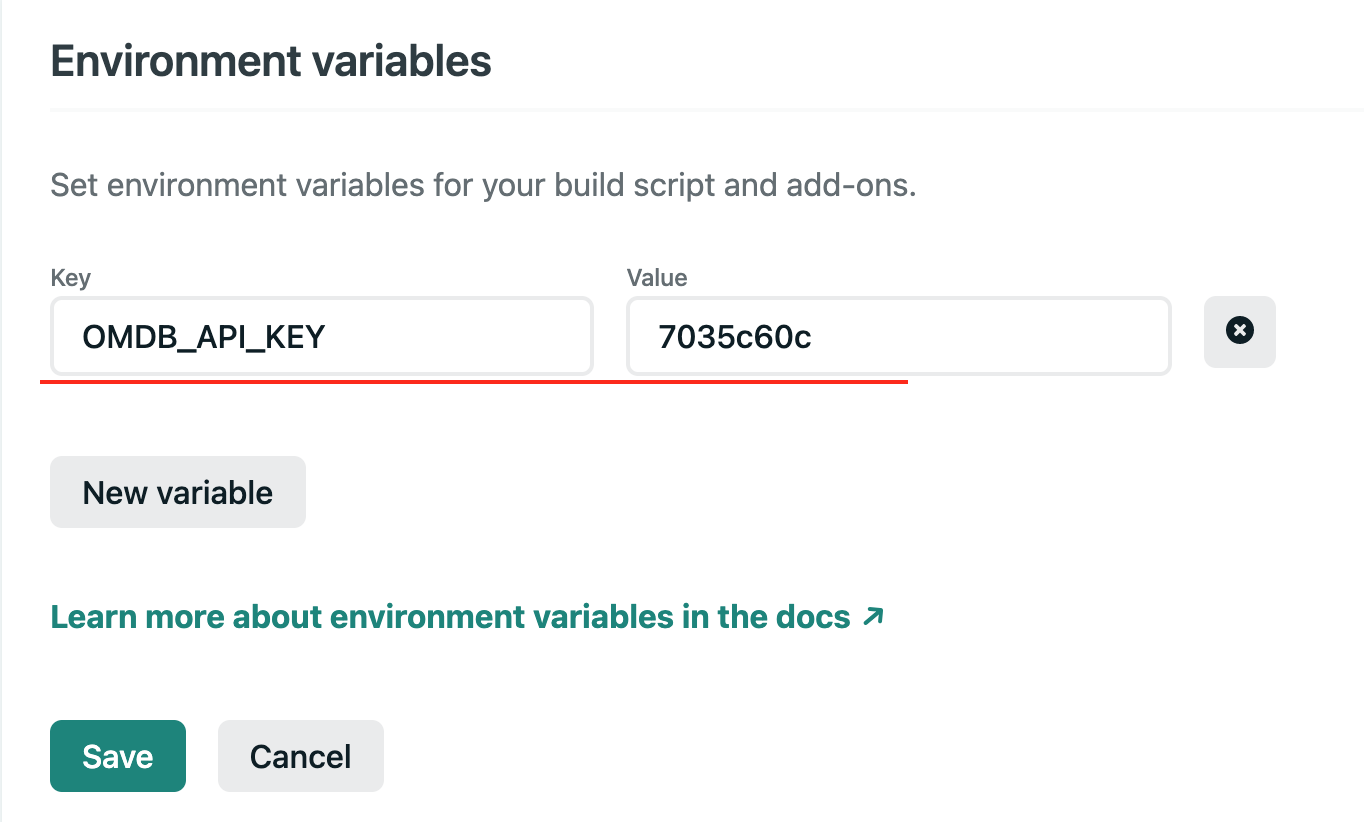Screen dimensions: 1364x822
Task: Remove the OMDB_API_KEY variable with the X icon
Action: pyautogui.click(x=1239, y=331)
